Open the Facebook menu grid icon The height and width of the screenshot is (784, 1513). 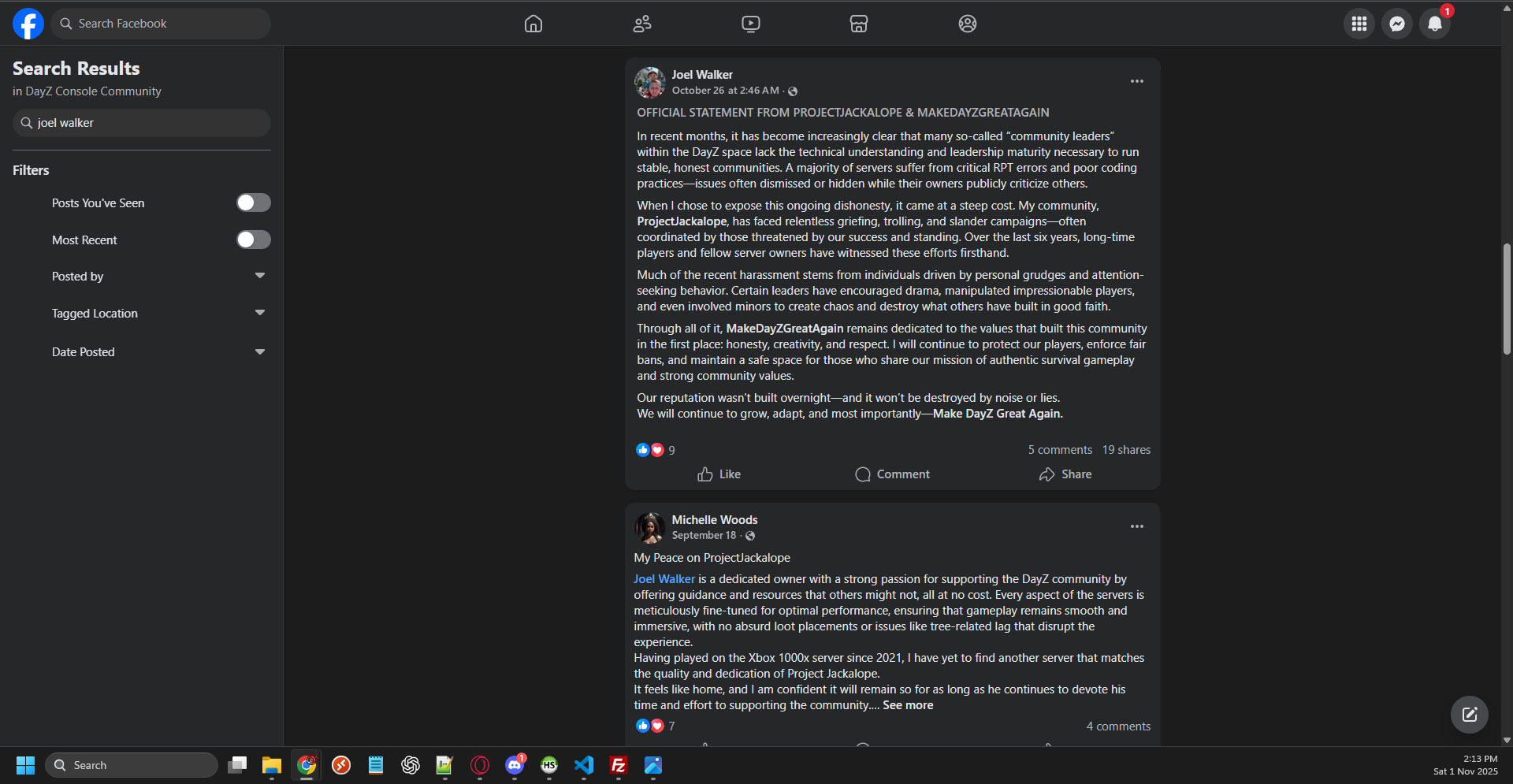coord(1359,24)
